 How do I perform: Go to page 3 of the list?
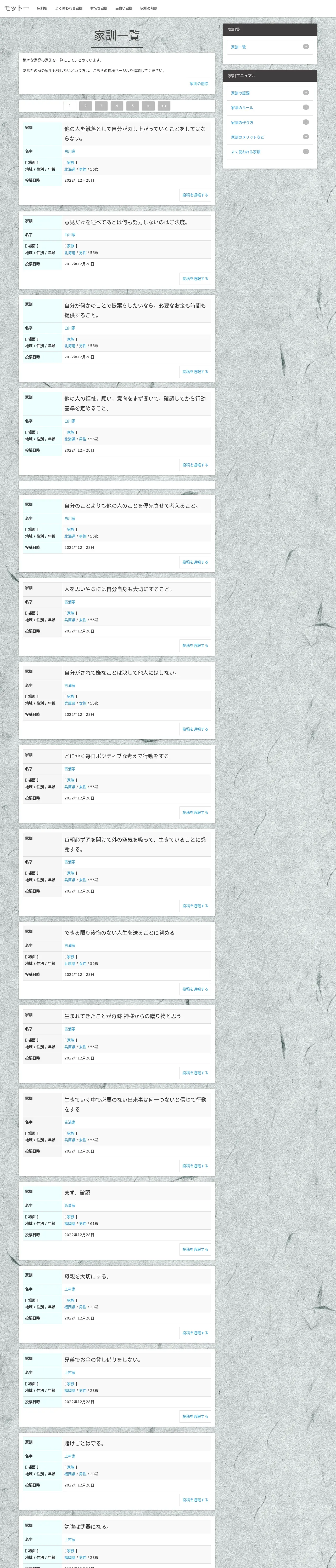[x=101, y=106]
